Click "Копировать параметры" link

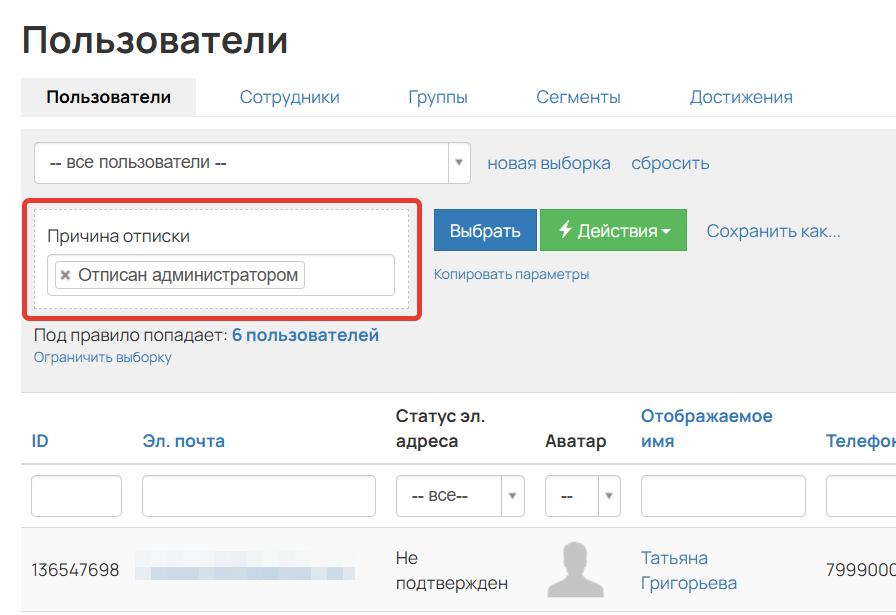512,274
